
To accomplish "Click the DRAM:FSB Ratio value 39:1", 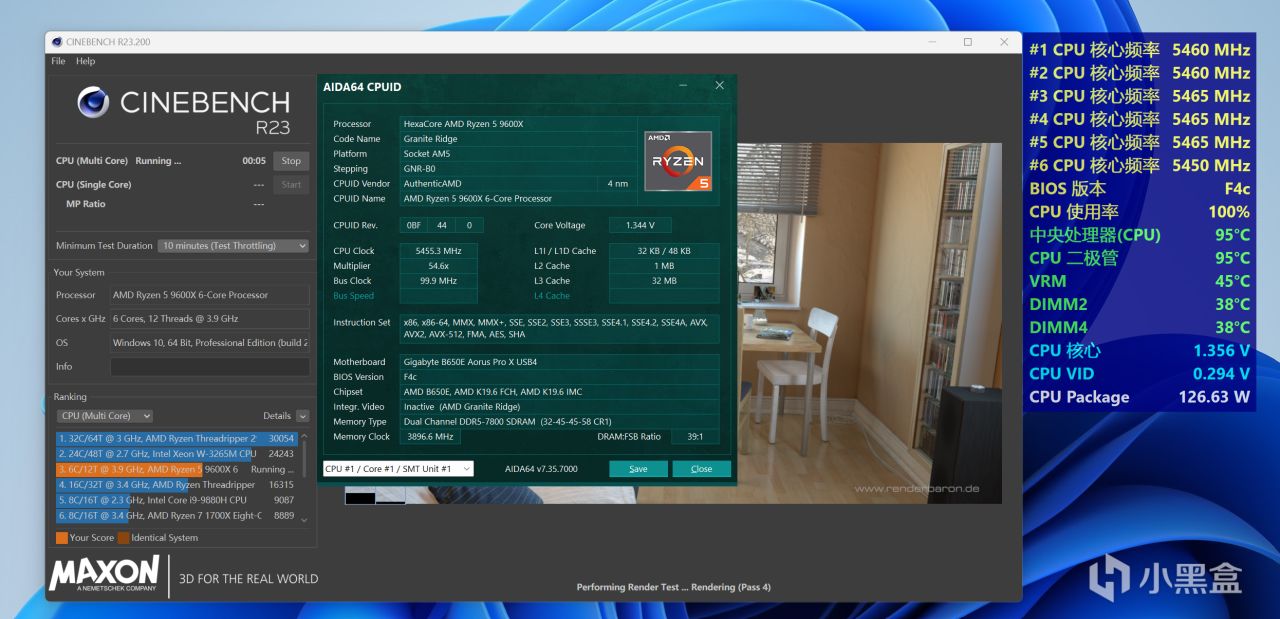I will [695, 437].
